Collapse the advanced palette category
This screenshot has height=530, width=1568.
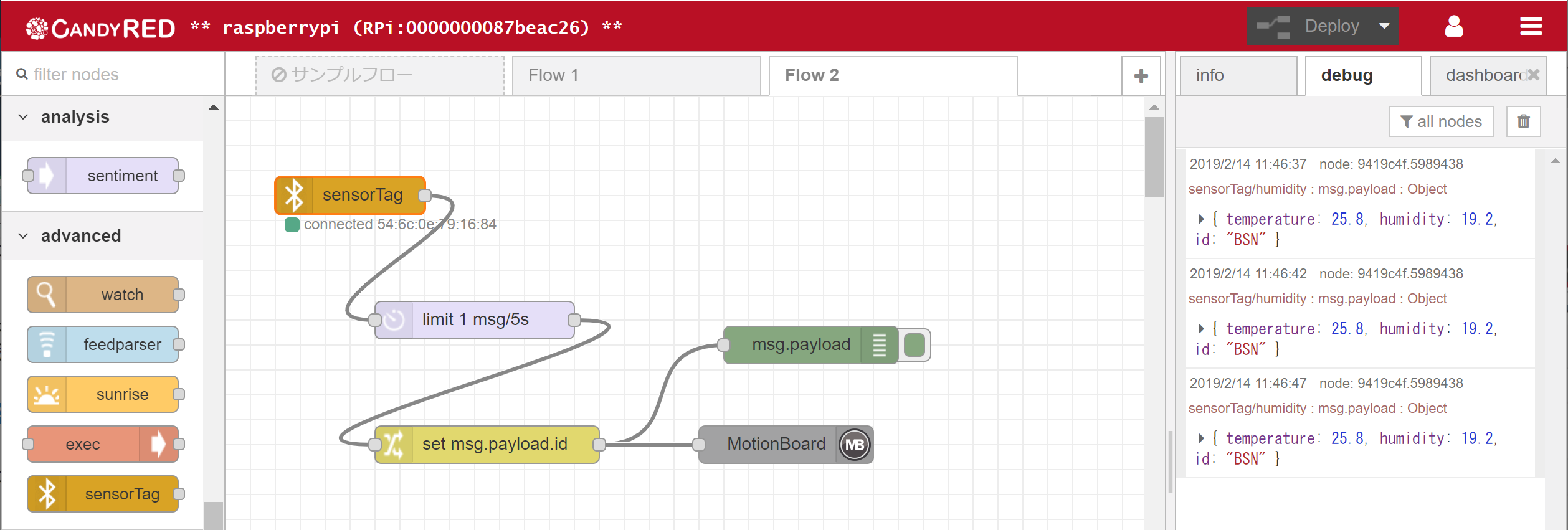coord(23,236)
